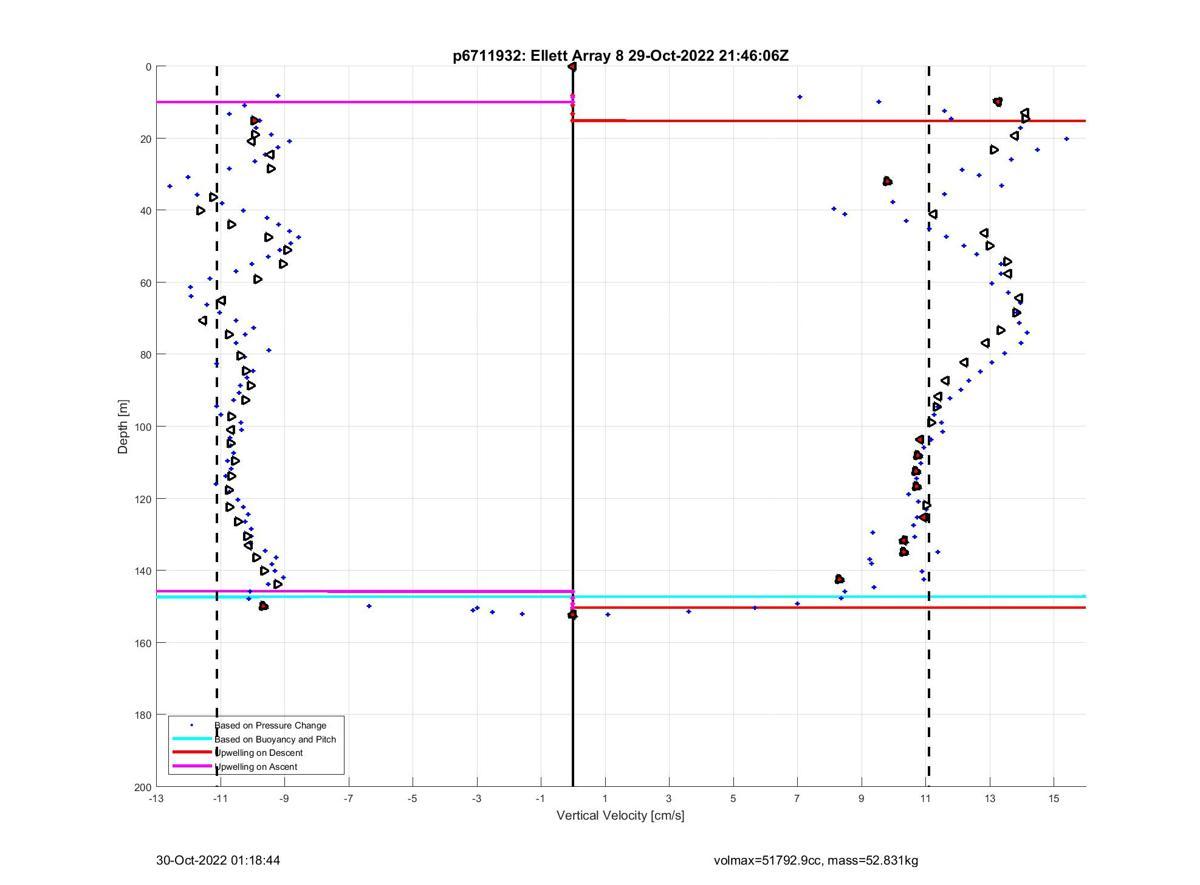Click x-axis tick label '-11'
The width and height of the screenshot is (1200, 885).
click(220, 799)
